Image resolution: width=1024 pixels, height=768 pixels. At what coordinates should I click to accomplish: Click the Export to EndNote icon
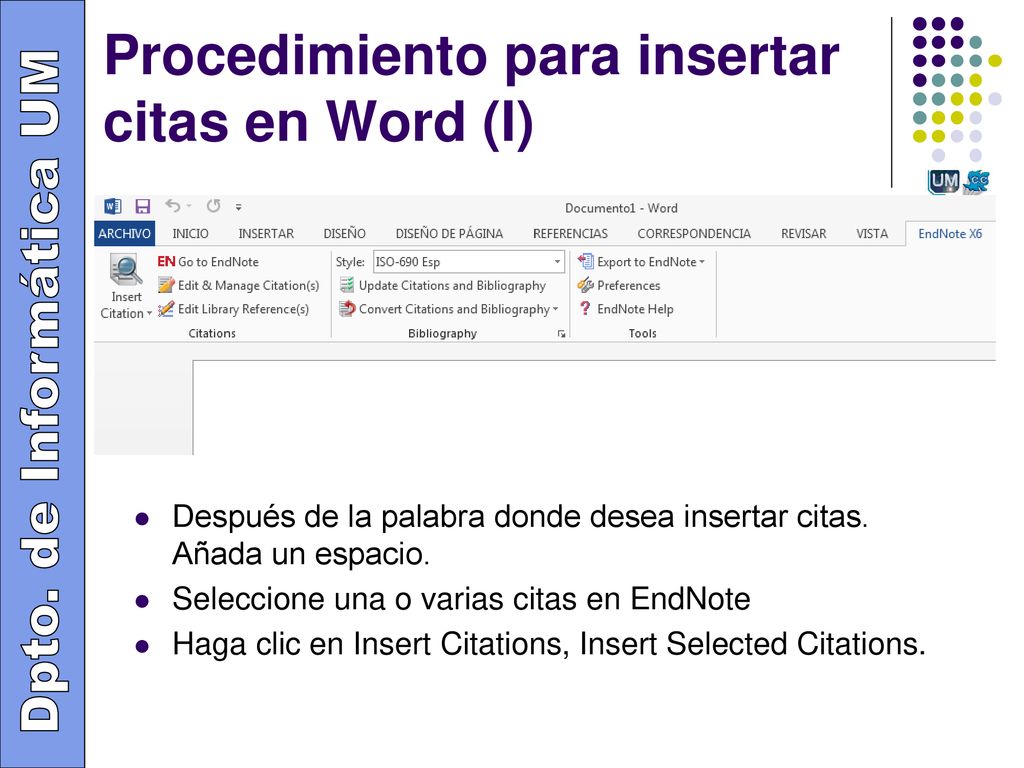tap(586, 261)
